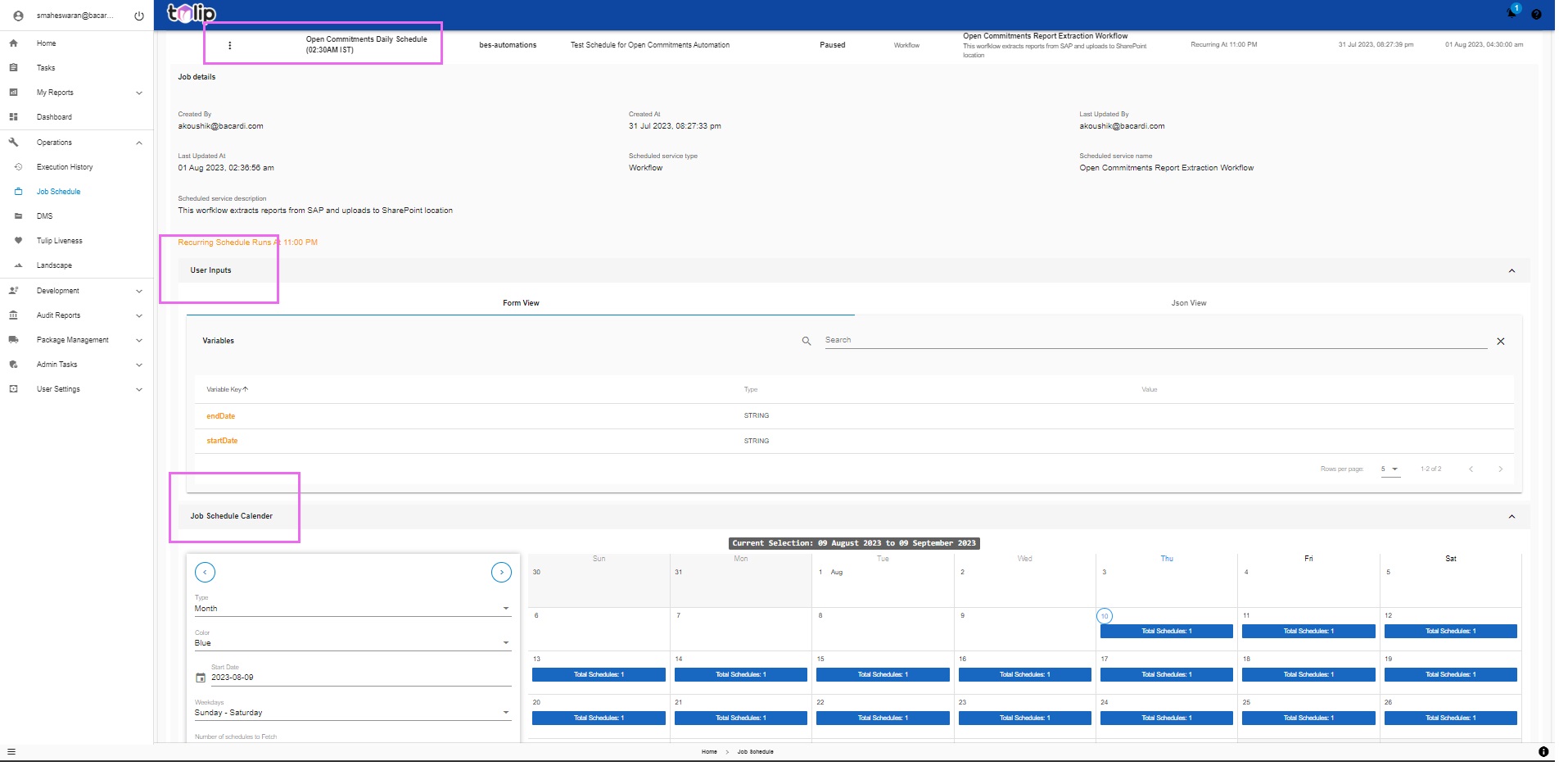The width and height of the screenshot is (1568, 766).
Task: Expand the My Reports menu
Action: (139, 93)
